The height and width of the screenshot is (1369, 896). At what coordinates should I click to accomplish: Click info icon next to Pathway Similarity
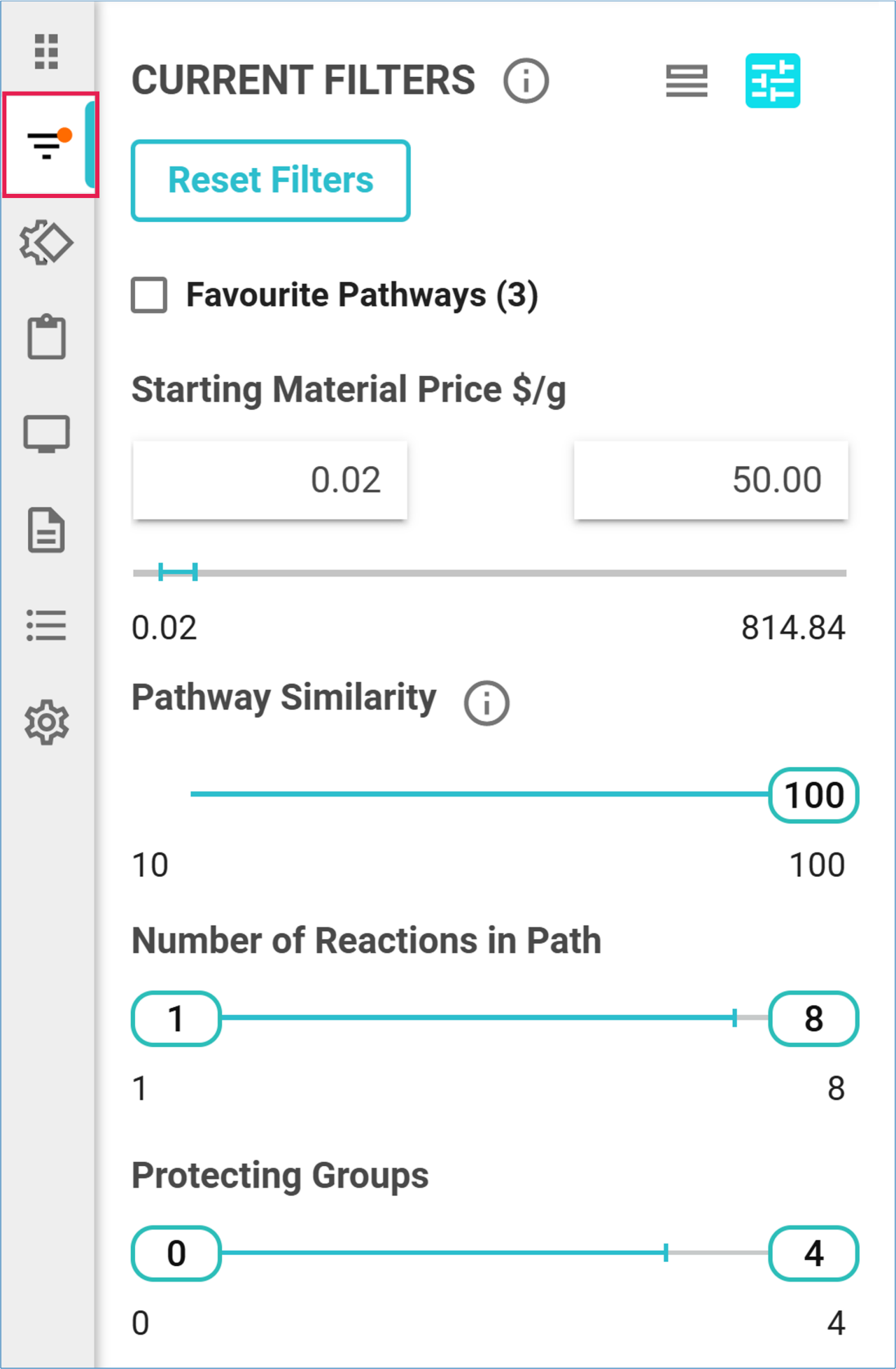pos(486,703)
